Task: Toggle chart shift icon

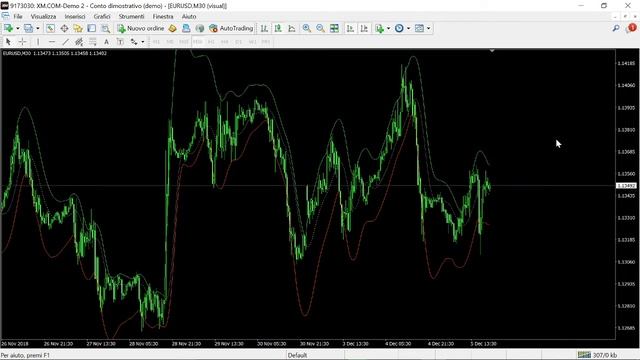Action: pos(364,28)
